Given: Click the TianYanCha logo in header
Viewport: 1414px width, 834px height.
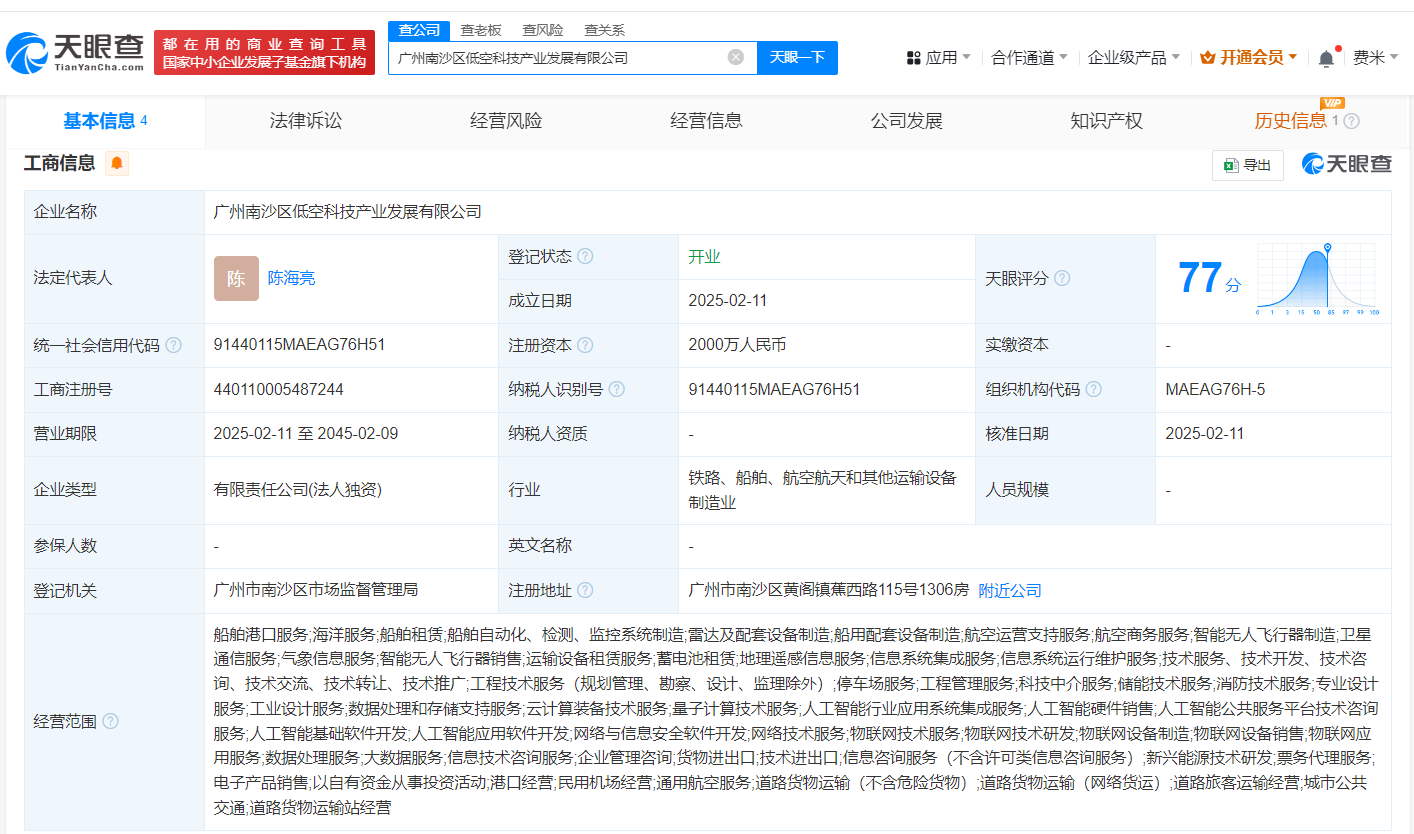Looking at the screenshot, I should (x=76, y=52).
